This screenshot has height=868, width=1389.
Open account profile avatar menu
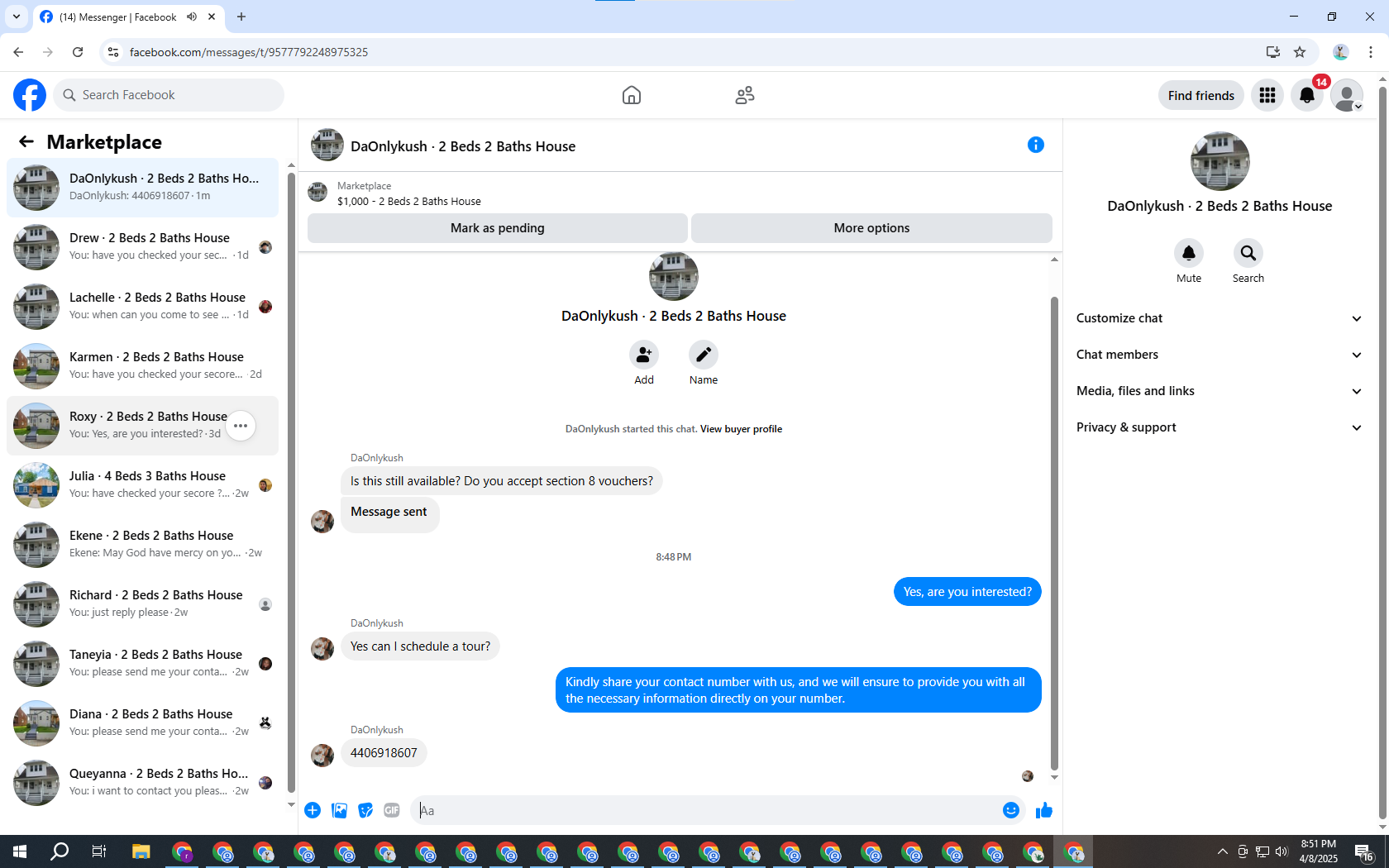tap(1347, 95)
